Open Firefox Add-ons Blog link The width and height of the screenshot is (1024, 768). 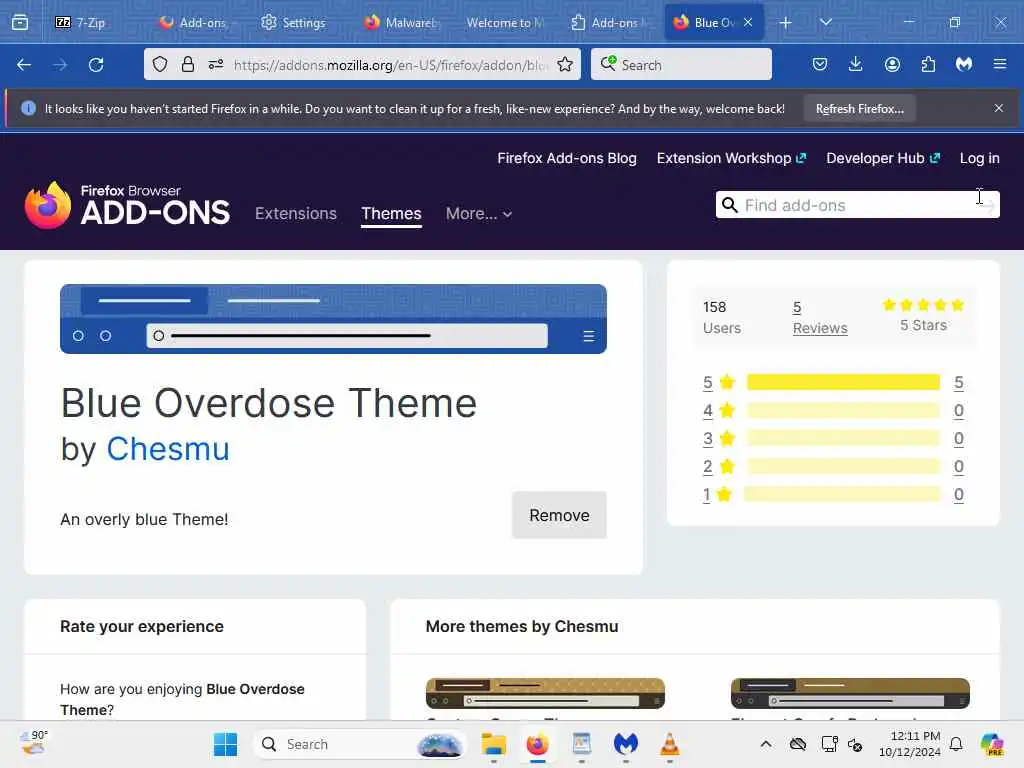point(567,158)
